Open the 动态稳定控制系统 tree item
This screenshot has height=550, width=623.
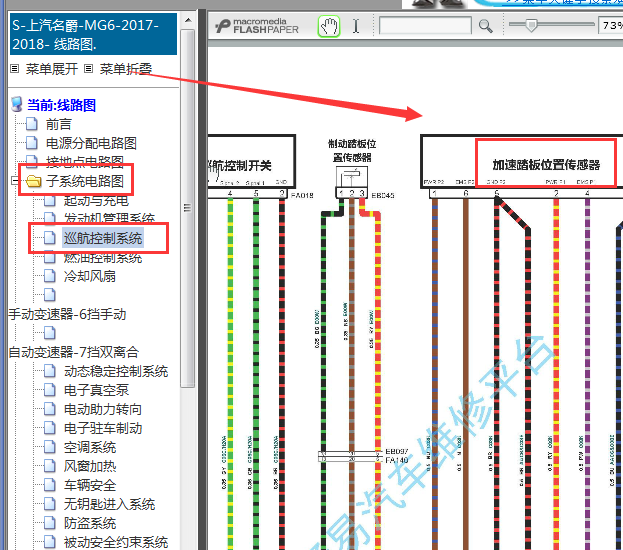(x=116, y=371)
